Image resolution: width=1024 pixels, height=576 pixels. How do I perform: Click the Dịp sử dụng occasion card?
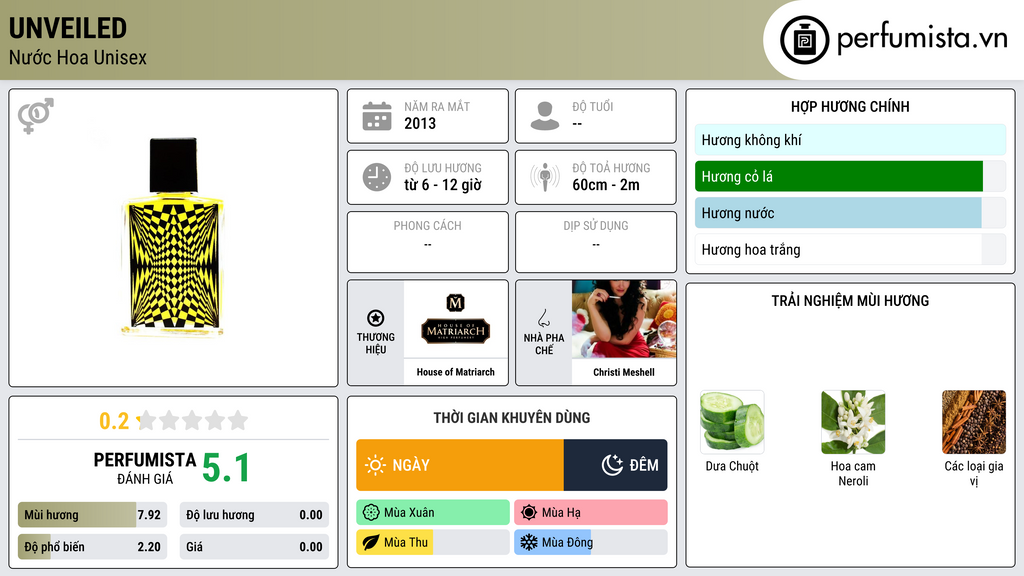596,242
